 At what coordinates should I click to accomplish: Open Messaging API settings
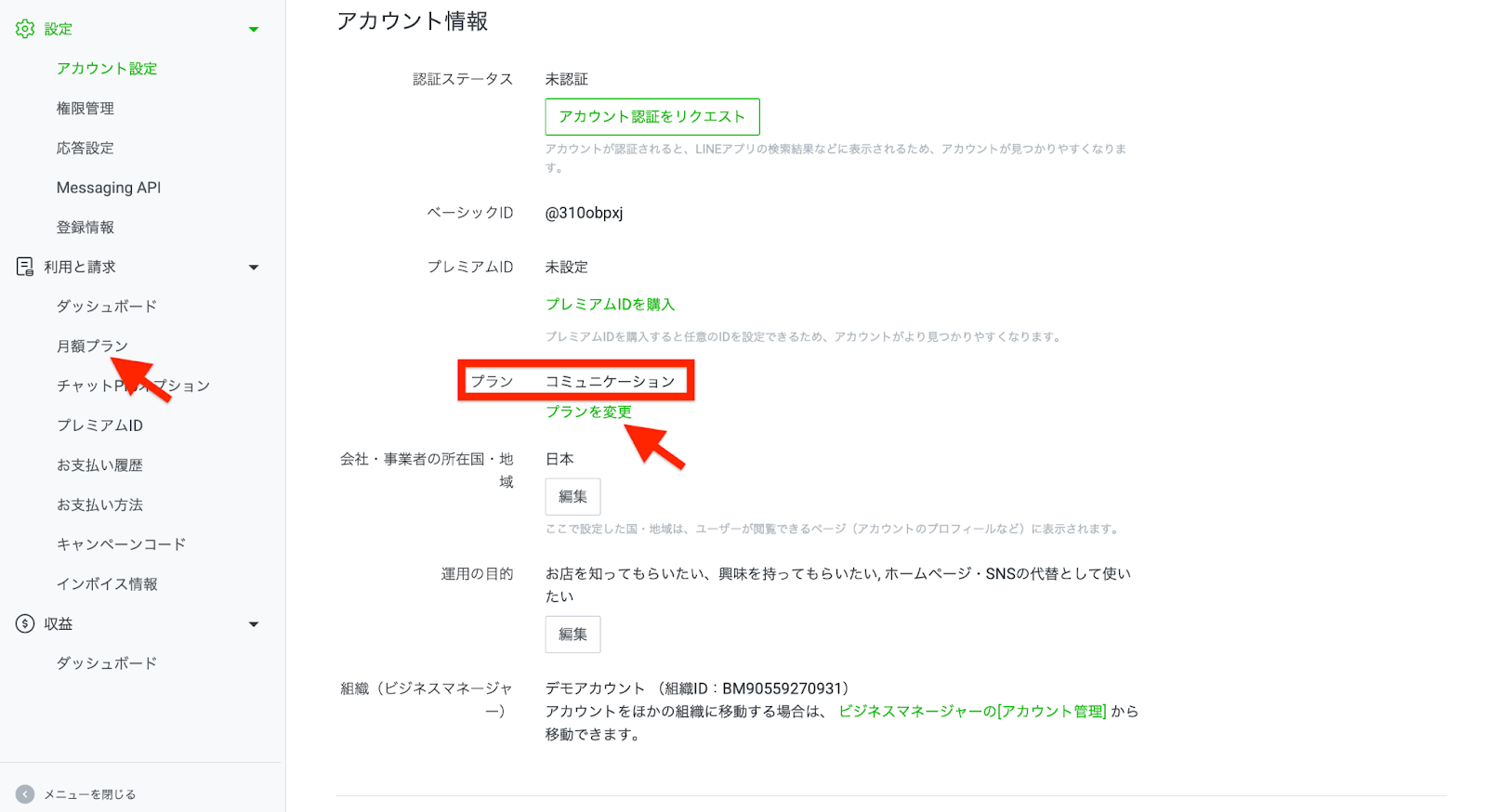[109, 188]
